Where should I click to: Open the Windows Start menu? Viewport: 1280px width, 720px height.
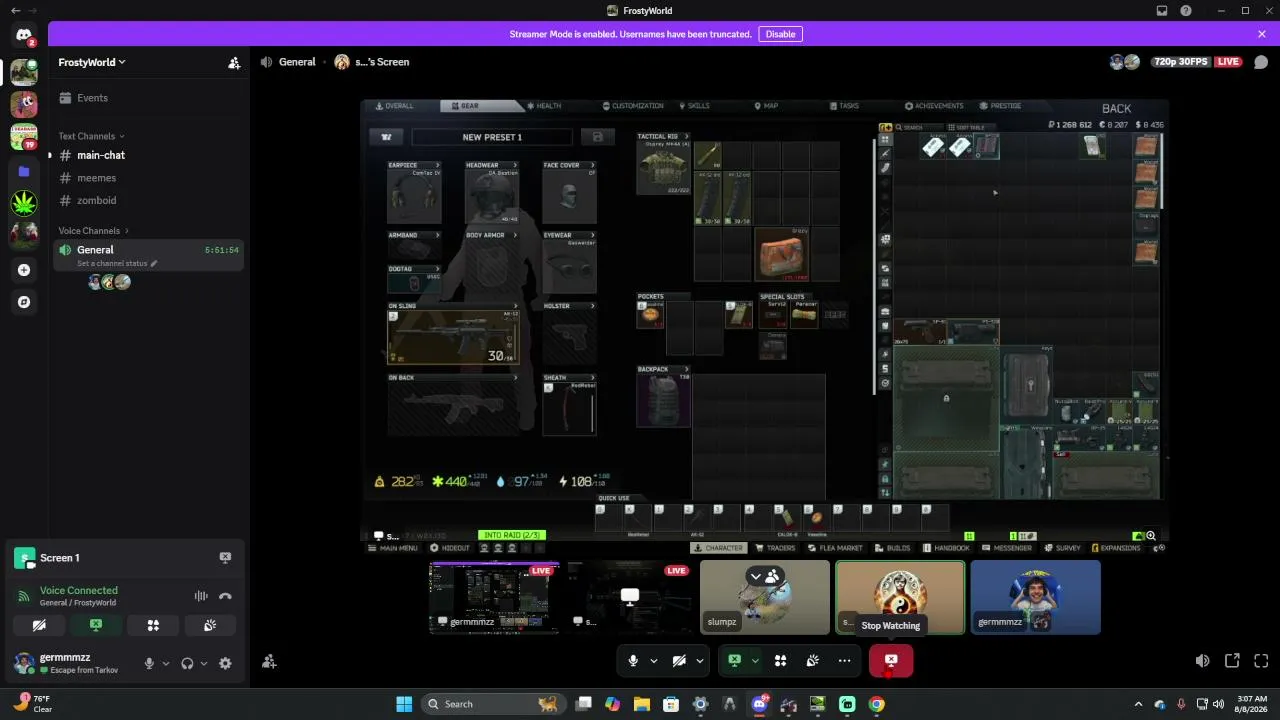(404, 704)
